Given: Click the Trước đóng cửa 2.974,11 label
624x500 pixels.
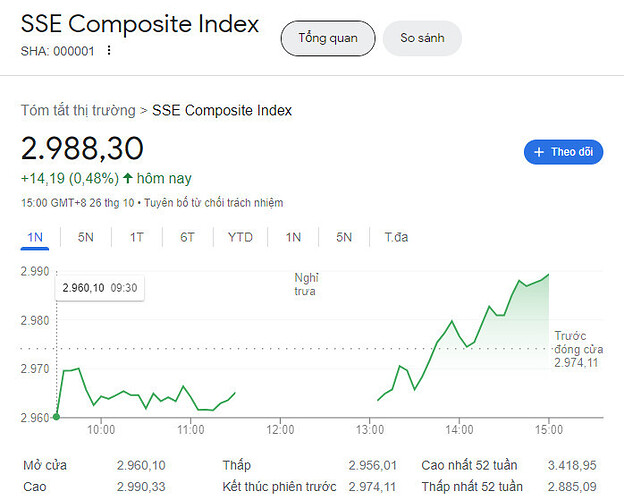Looking at the screenshot, I should point(575,349).
